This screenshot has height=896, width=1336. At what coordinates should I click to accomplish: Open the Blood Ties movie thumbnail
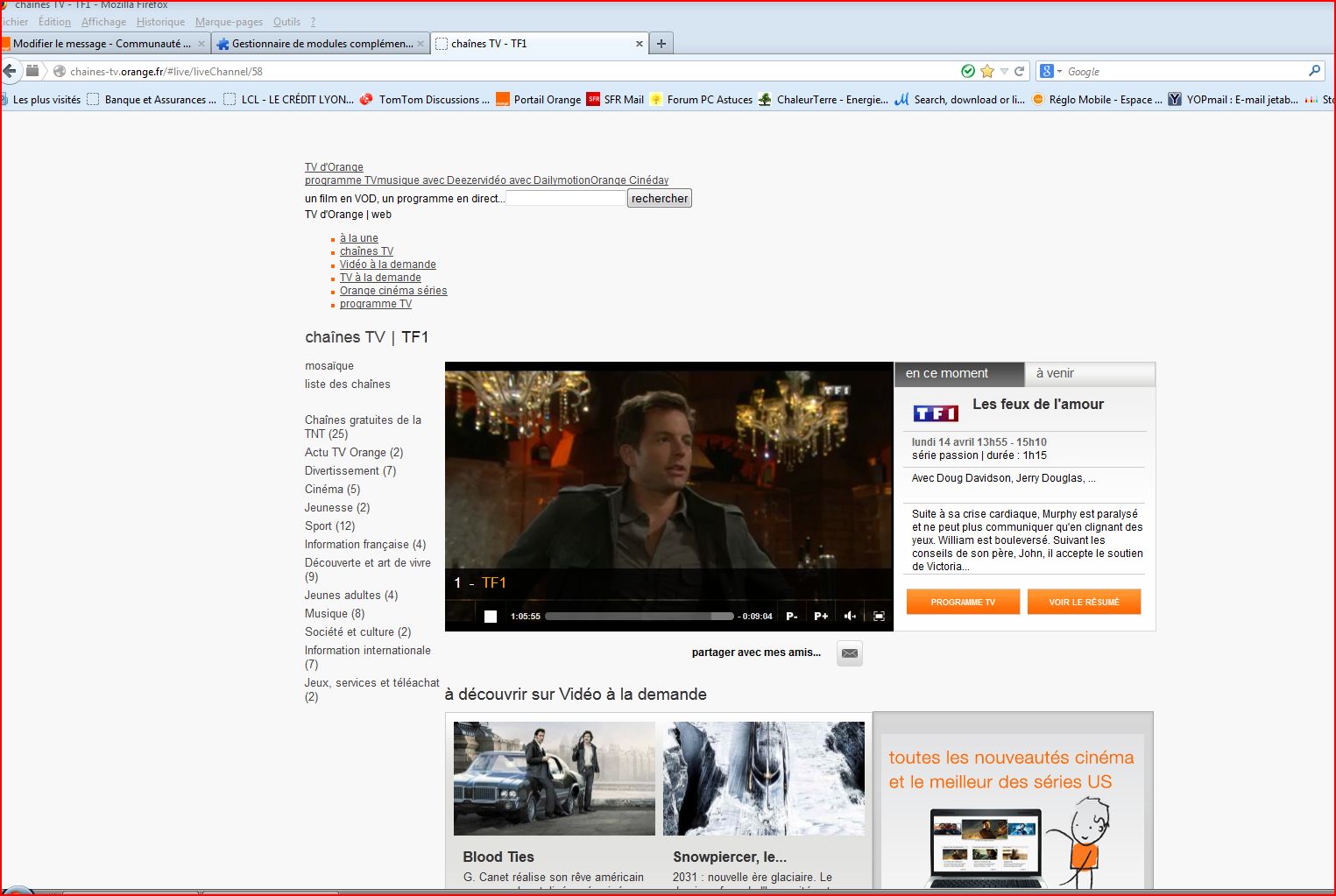554,779
